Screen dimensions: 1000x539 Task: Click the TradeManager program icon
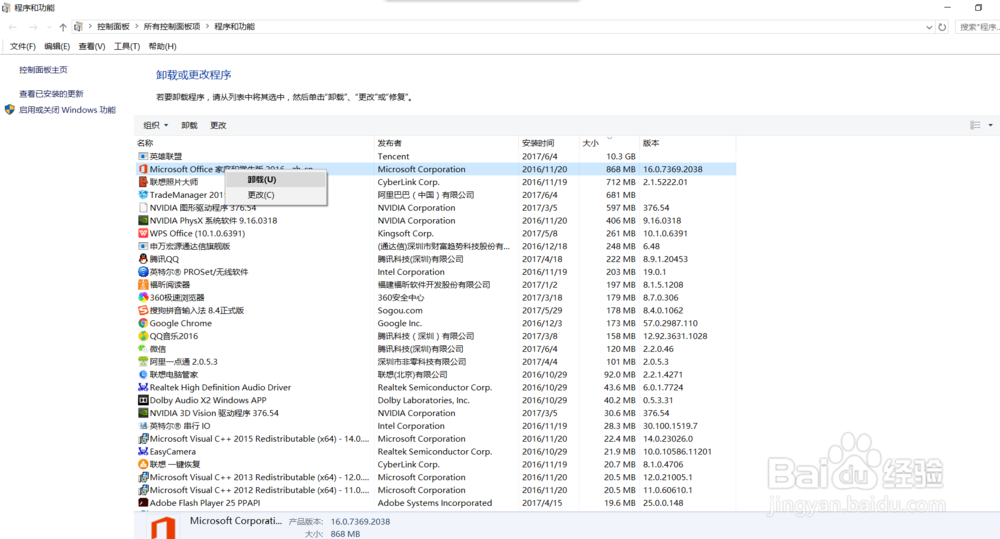143,195
